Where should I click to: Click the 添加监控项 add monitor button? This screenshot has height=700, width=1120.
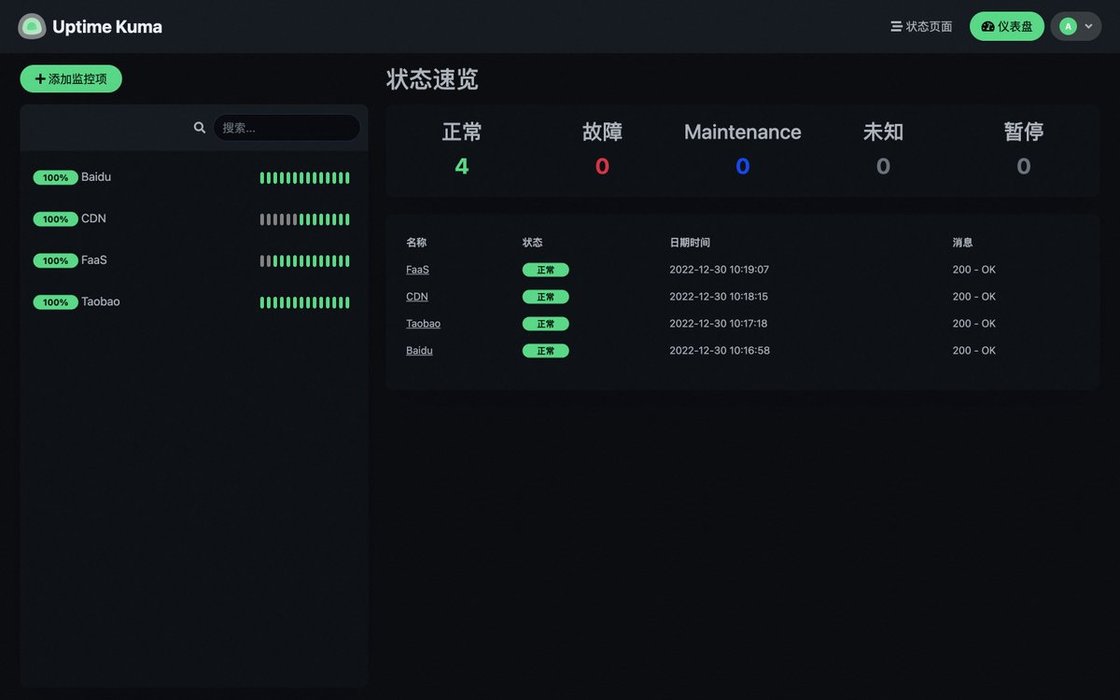click(71, 79)
